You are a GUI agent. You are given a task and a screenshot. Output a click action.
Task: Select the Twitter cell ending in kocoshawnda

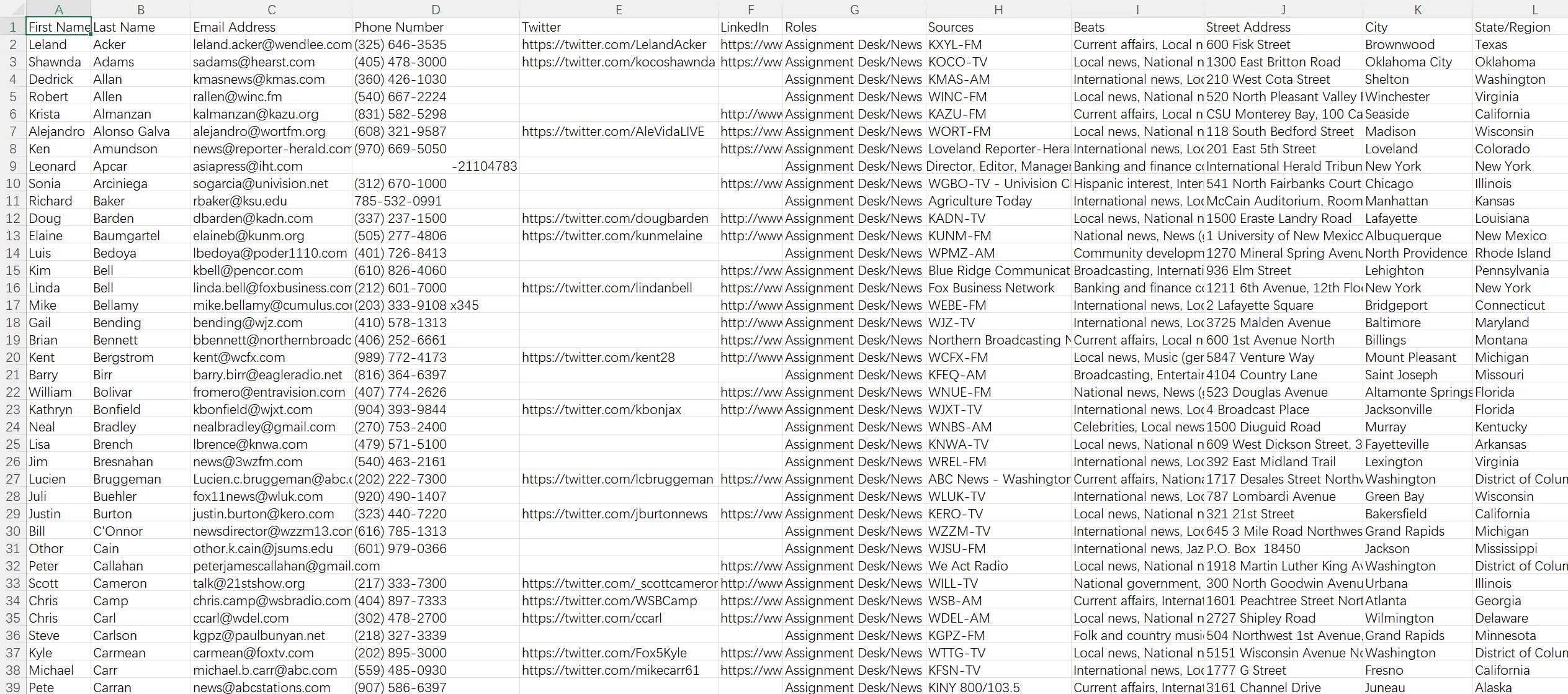(x=619, y=62)
